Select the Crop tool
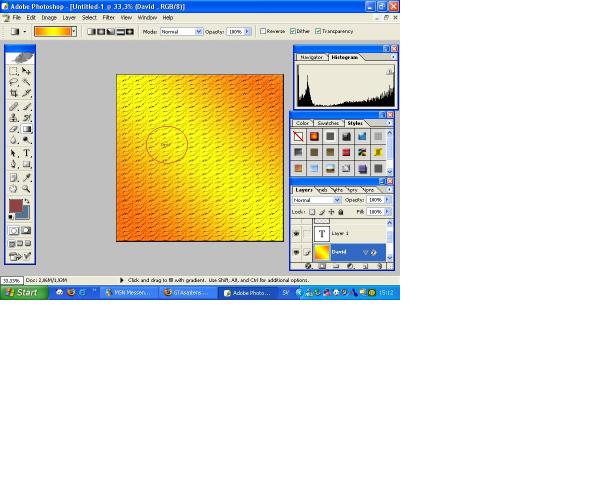Viewport: 600px width, 500px height. click(14, 94)
